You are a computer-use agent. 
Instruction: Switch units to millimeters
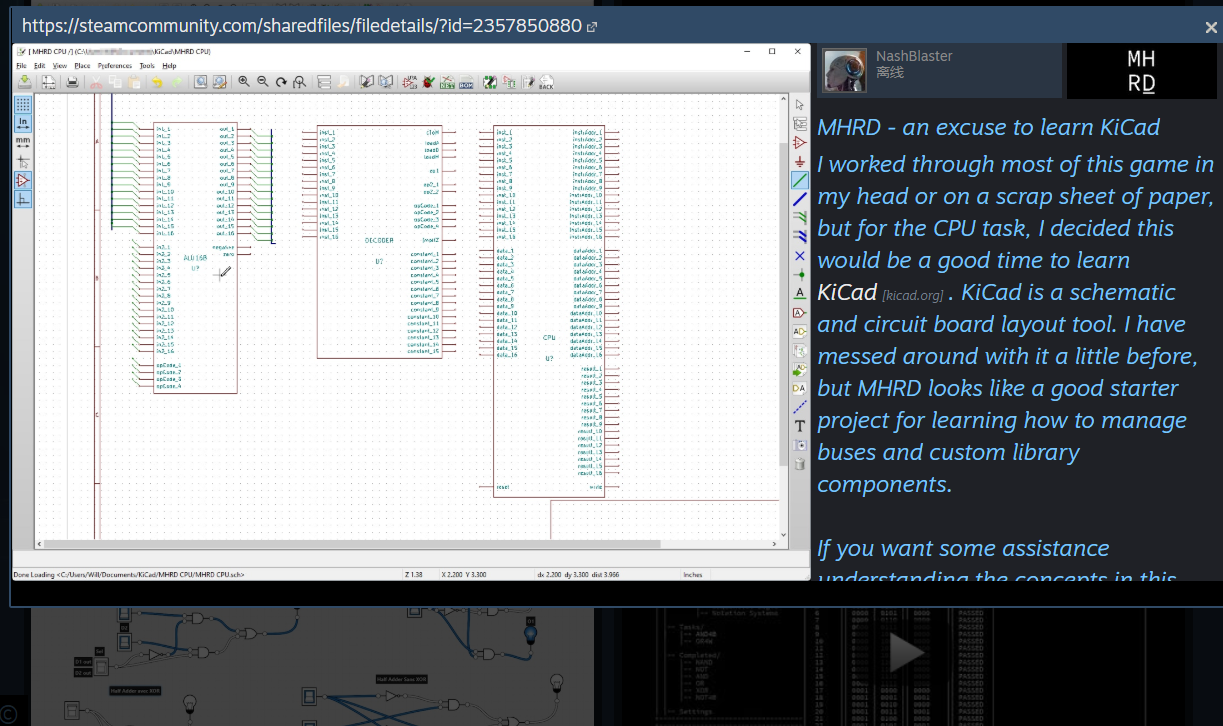pos(22,142)
